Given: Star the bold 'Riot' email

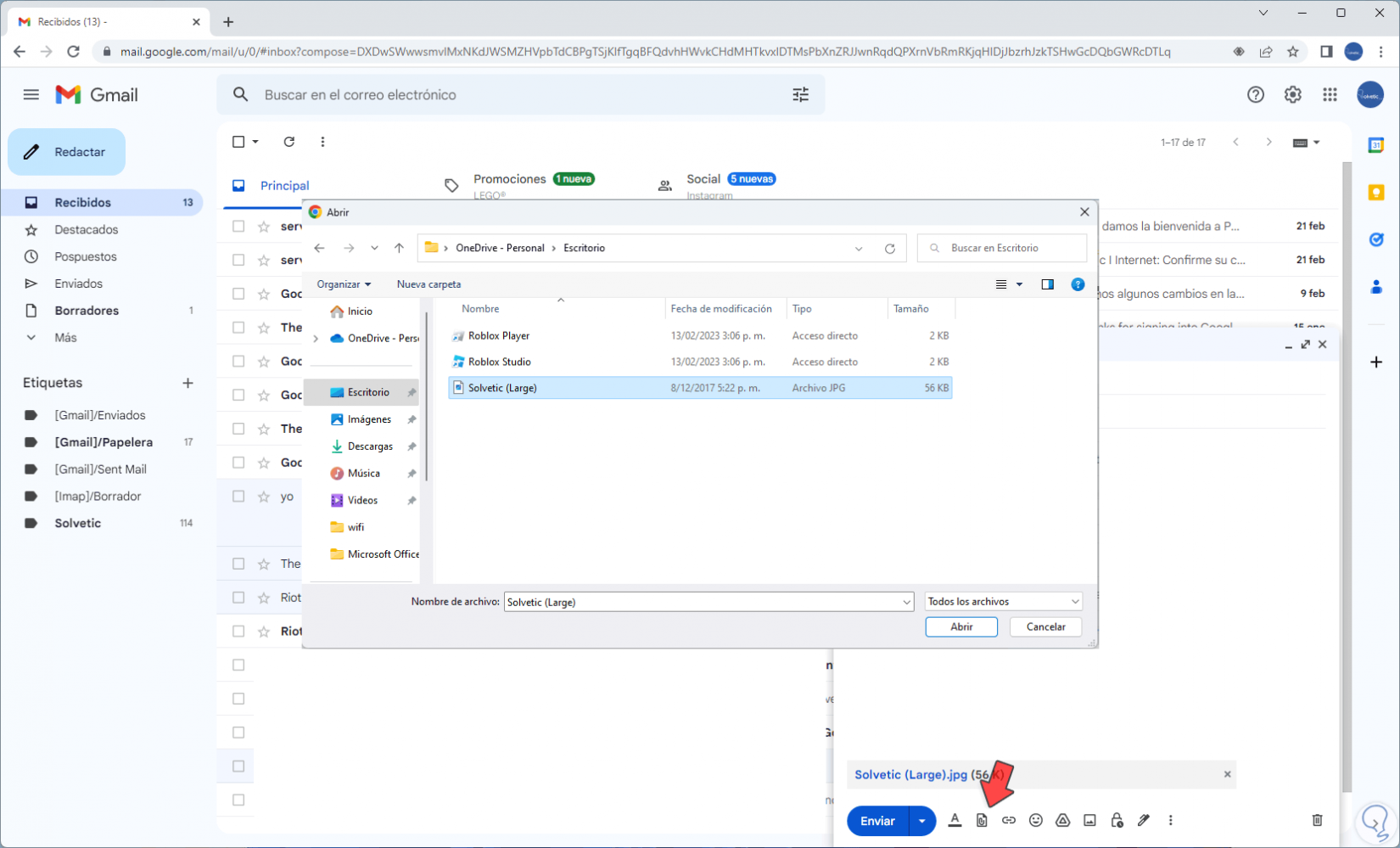Looking at the screenshot, I should coord(264,632).
